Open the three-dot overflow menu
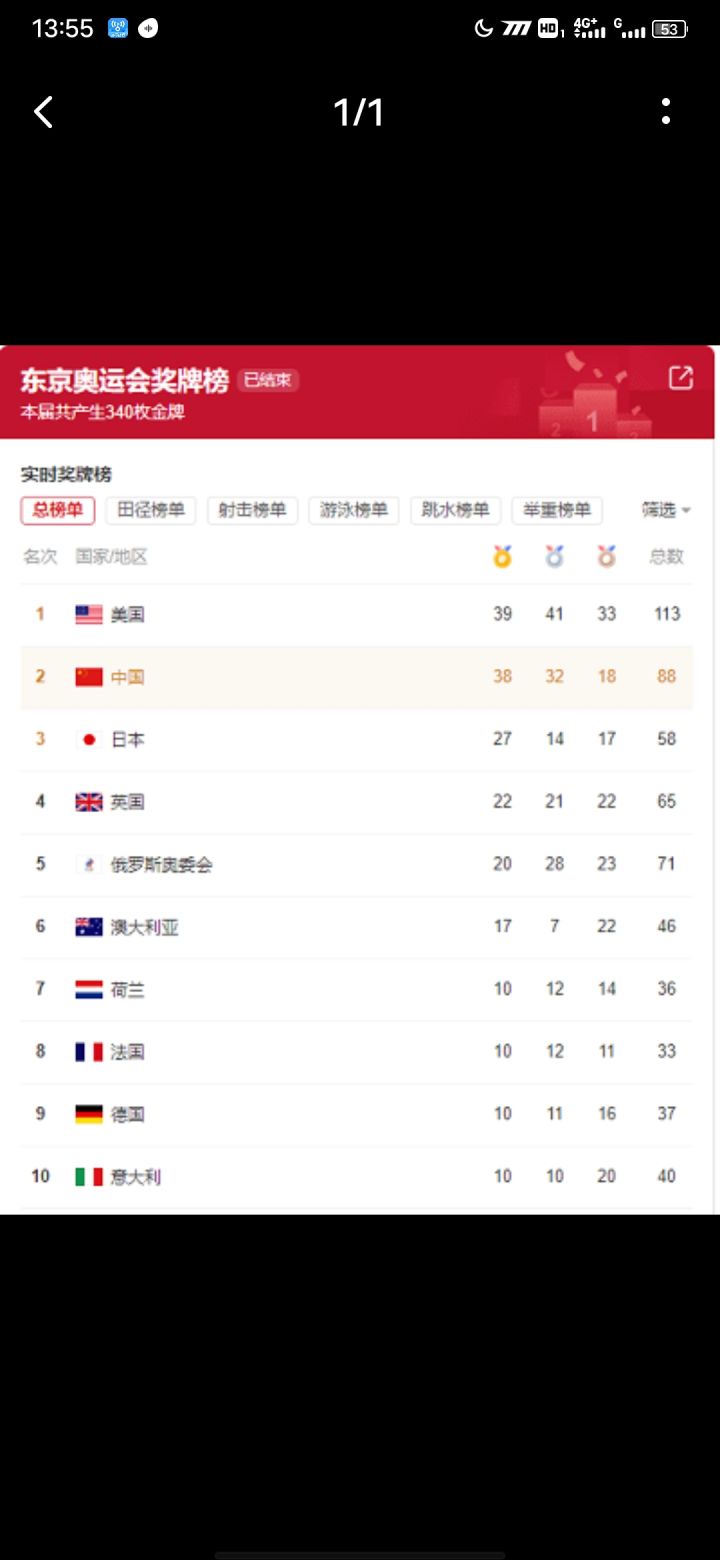Viewport: 720px width, 1560px height. (x=666, y=112)
